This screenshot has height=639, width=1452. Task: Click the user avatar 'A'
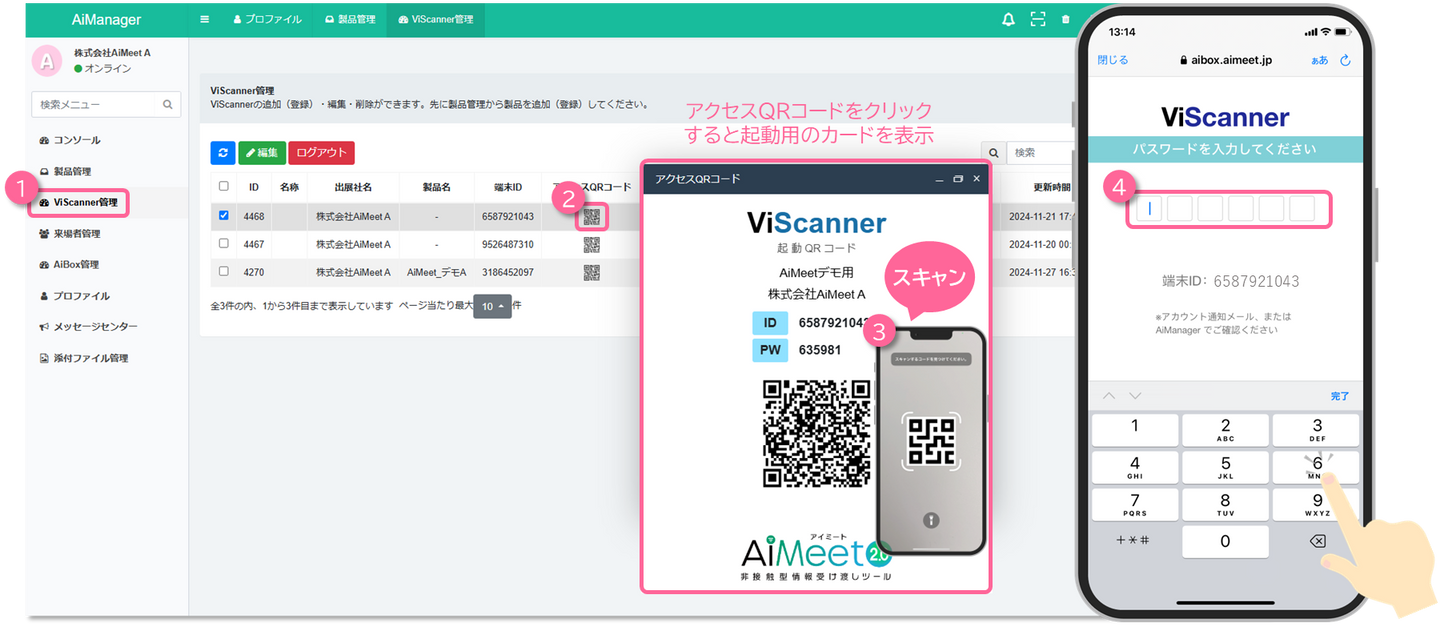point(46,60)
